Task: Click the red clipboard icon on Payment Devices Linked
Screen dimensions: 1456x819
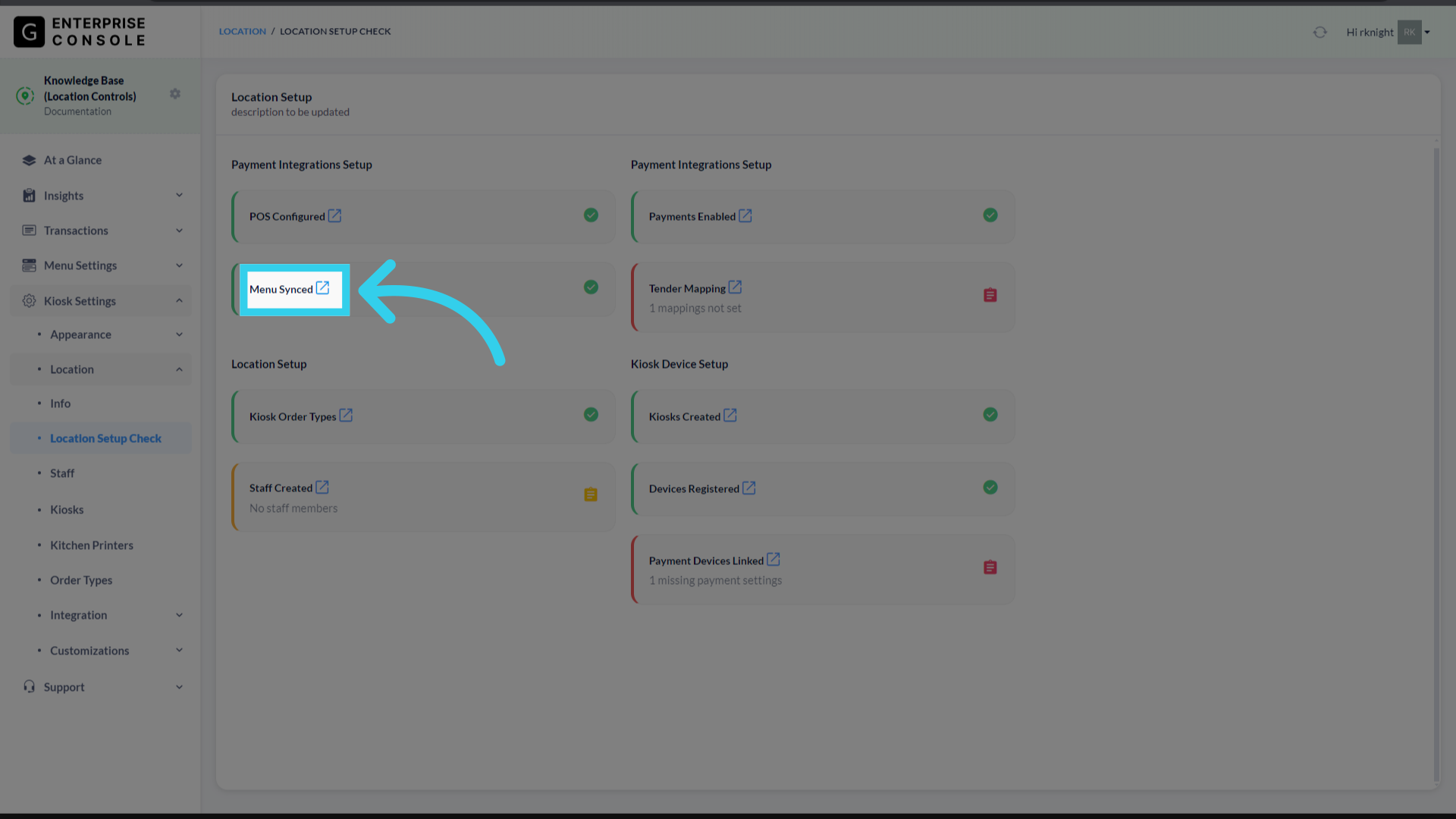Action: point(990,567)
